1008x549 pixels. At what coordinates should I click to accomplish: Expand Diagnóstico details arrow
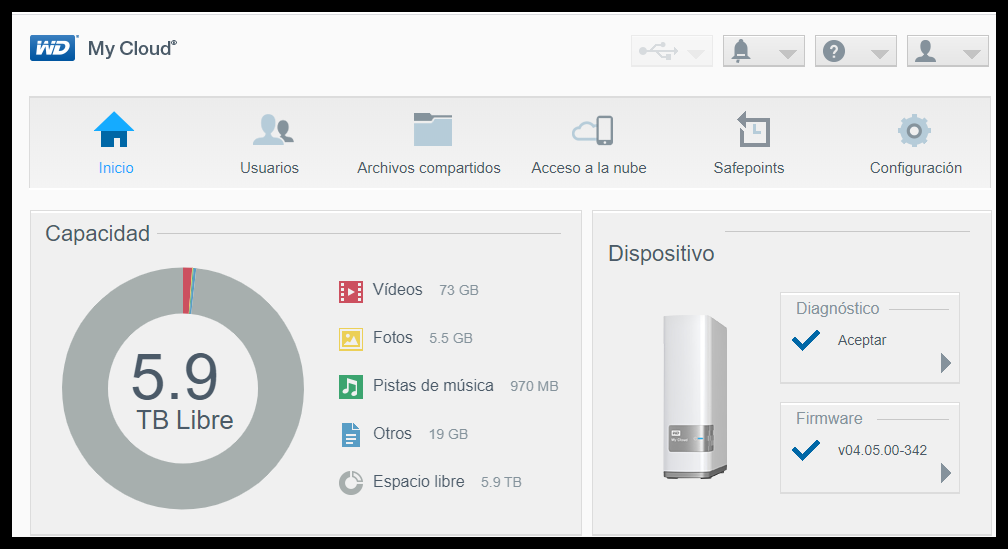pyautogui.click(x=946, y=363)
